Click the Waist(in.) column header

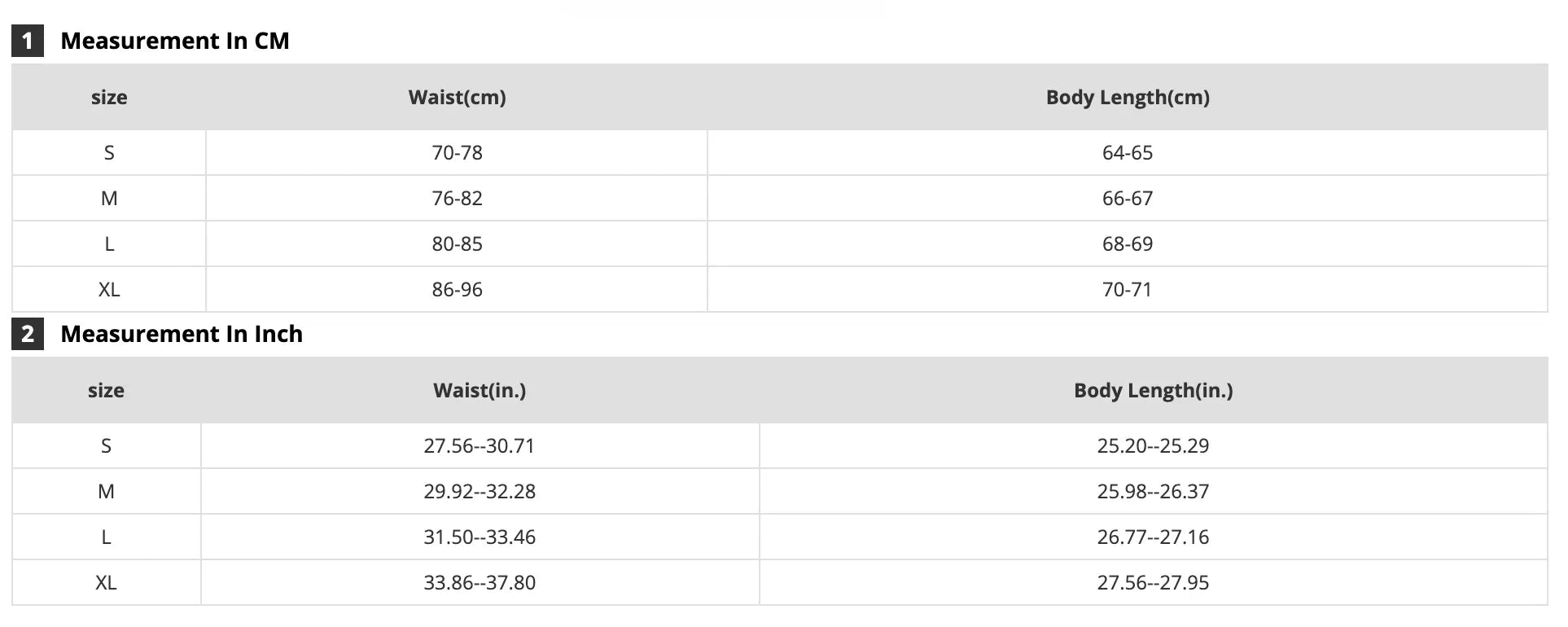pos(480,391)
